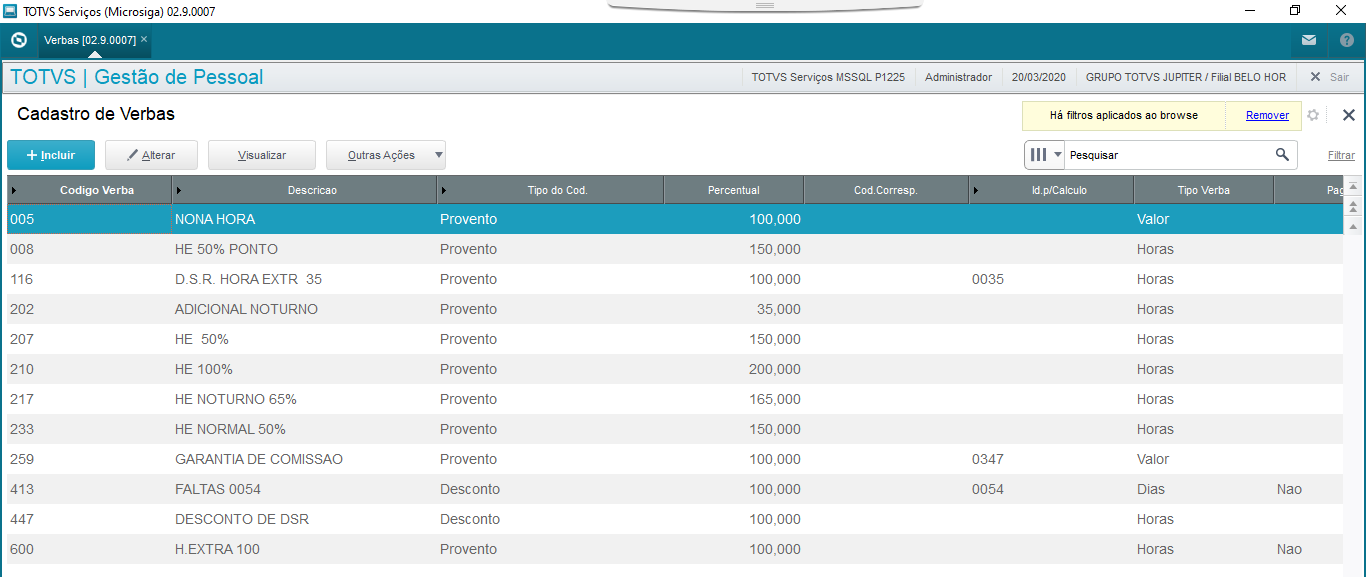Click the TOTVS home logo icon
This screenshot has width=1366, height=577.
pos(18,41)
